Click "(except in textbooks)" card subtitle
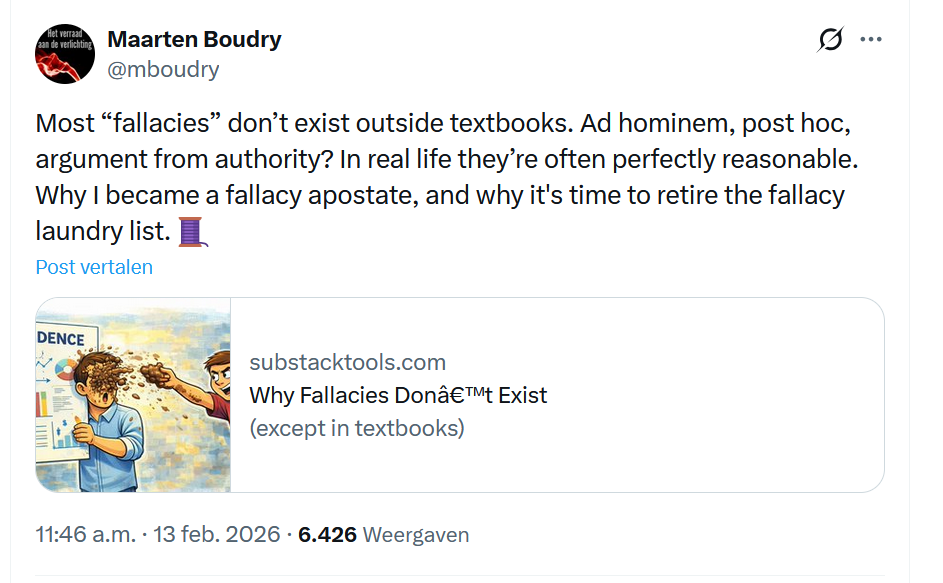 tap(357, 428)
